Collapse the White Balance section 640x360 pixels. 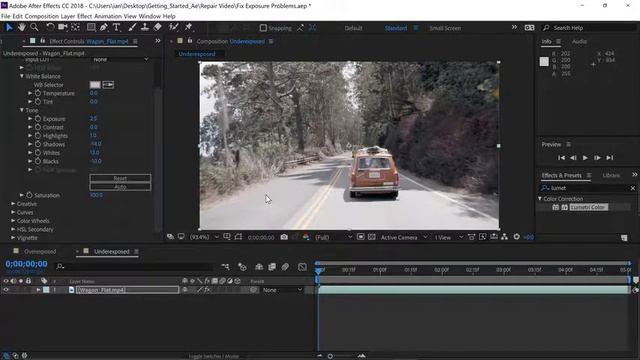pyautogui.click(x=22, y=76)
